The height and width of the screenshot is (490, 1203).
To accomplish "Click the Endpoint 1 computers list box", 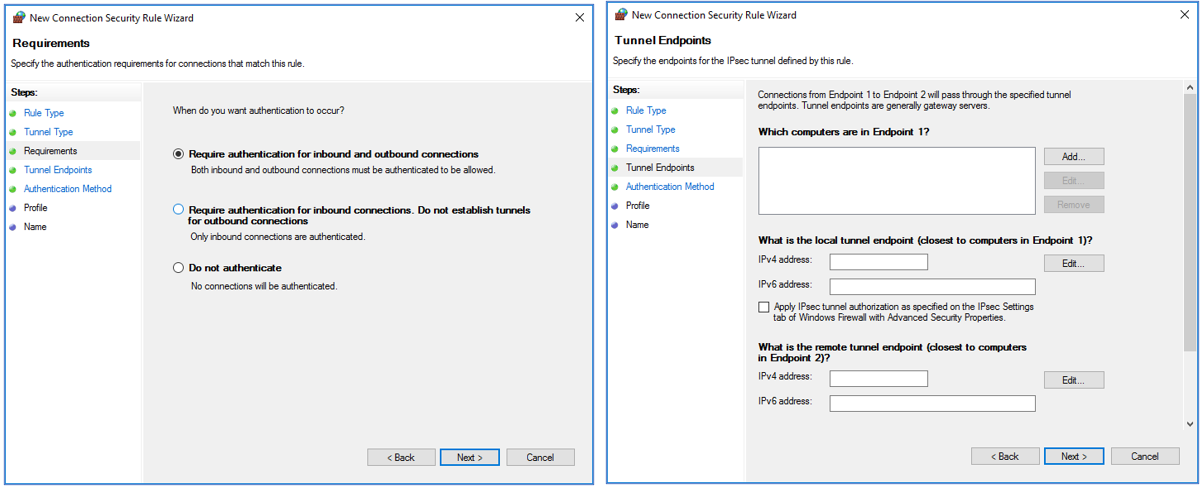I will [x=896, y=180].
